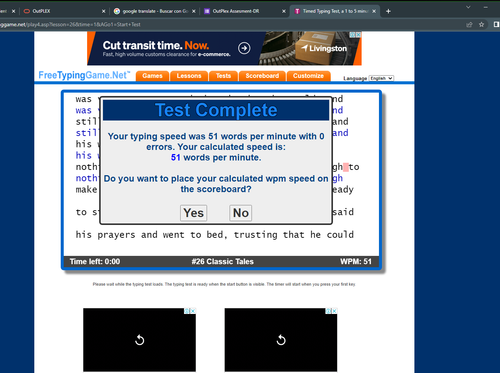500x373 pixels.
Task: Click No to skip the scoreboard
Action: tap(241, 213)
